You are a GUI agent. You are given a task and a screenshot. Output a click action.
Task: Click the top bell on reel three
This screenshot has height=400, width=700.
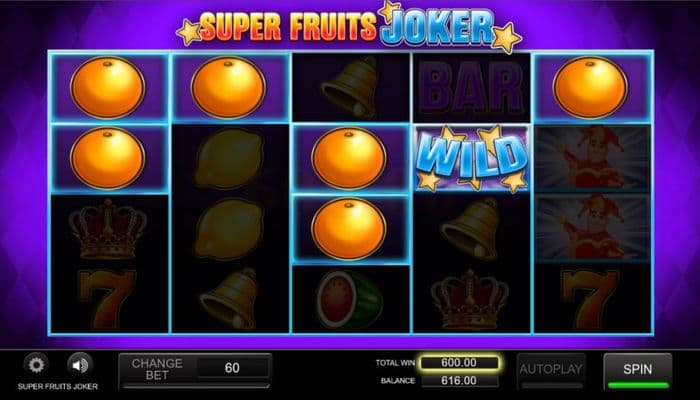tap(350, 88)
